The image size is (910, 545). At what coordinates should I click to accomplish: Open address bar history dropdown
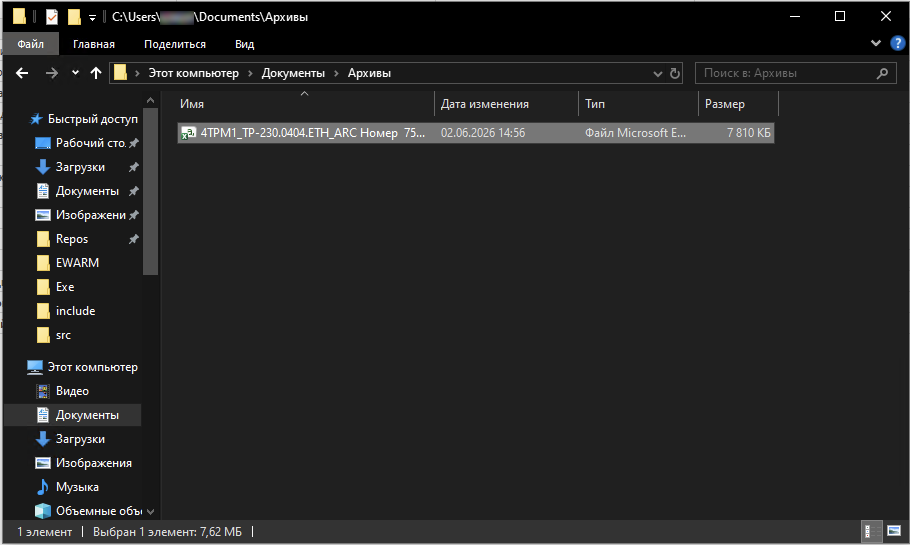coord(658,74)
